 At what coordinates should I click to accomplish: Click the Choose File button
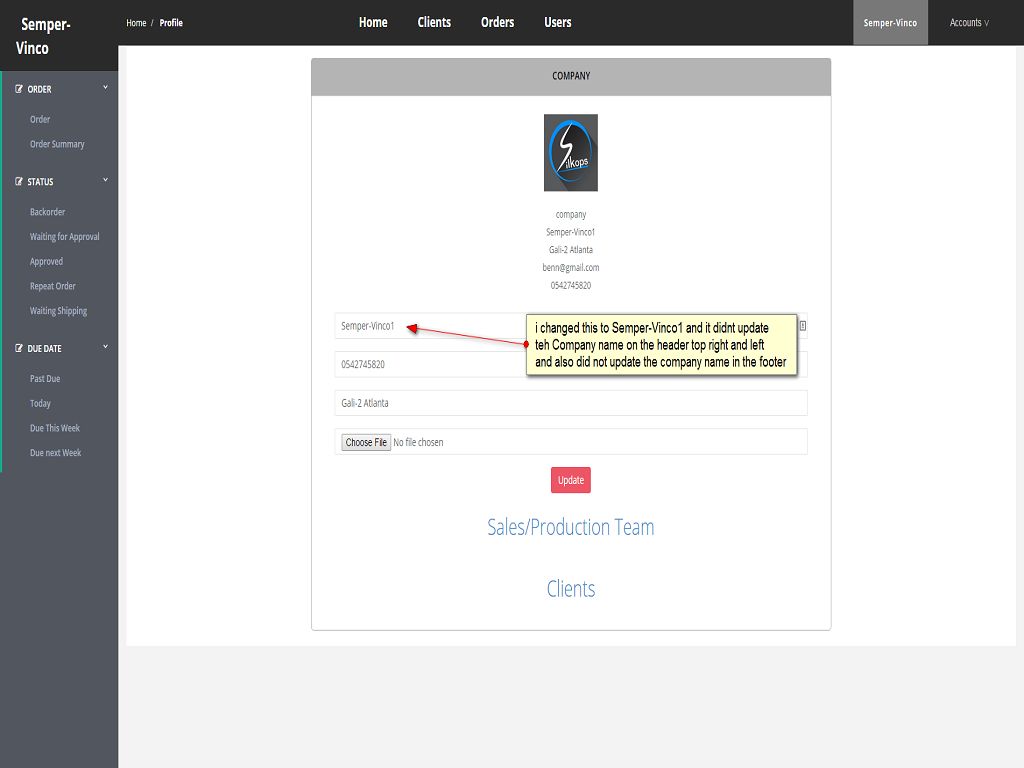pyautogui.click(x=366, y=442)
